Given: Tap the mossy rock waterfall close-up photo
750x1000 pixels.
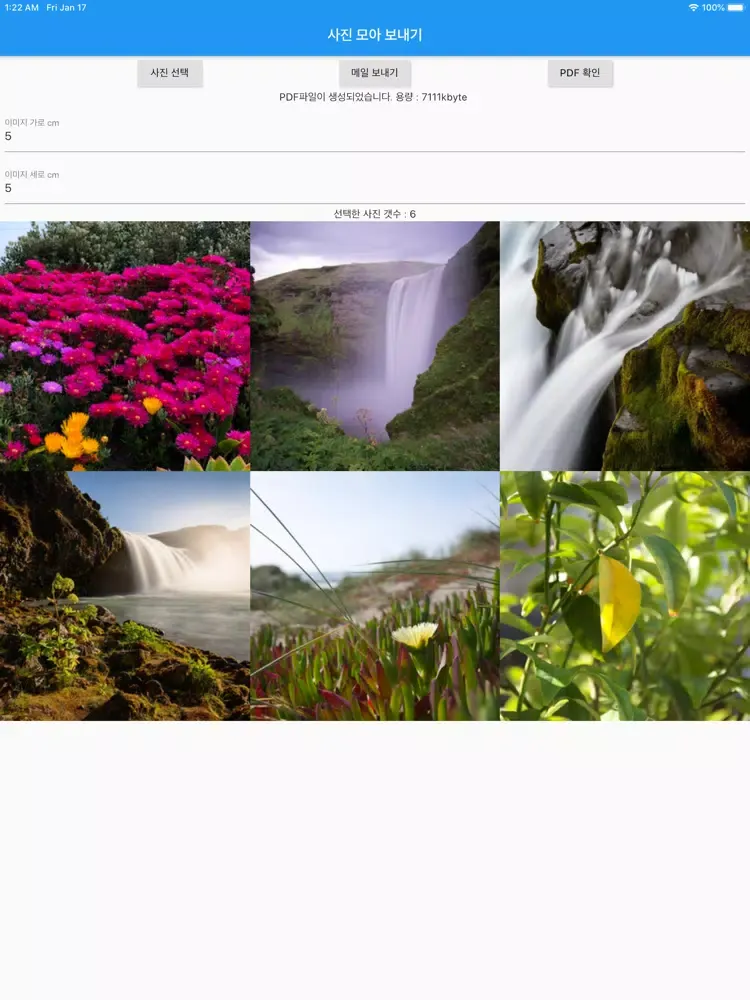Looking at the screenshot, I should [625, 346].
